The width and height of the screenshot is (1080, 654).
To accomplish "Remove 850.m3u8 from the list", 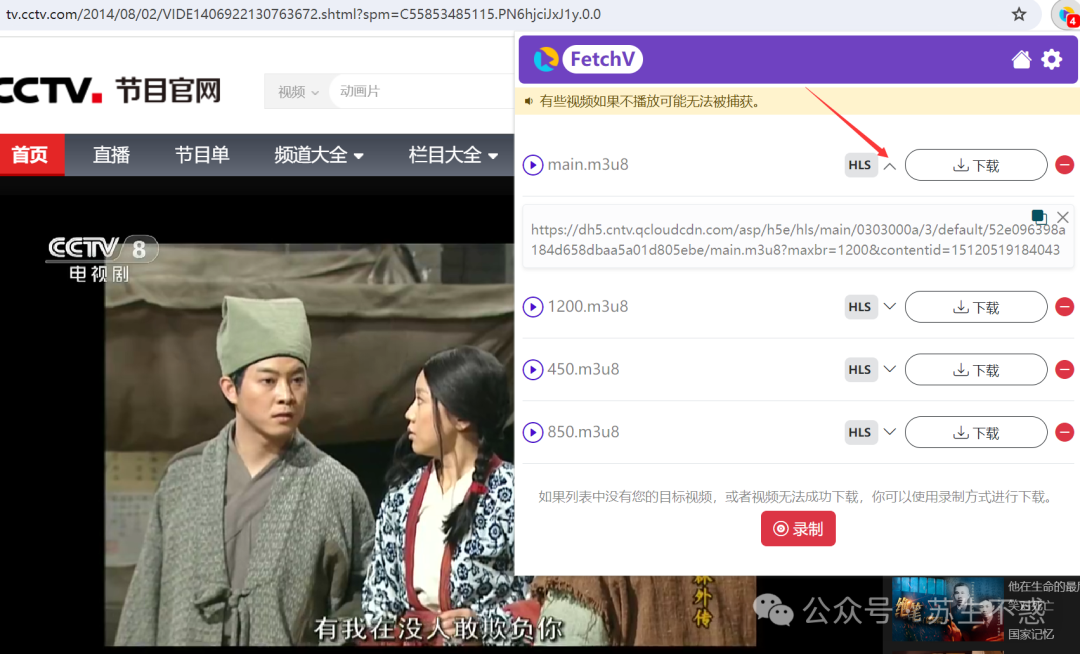I will click(1065, 432).
